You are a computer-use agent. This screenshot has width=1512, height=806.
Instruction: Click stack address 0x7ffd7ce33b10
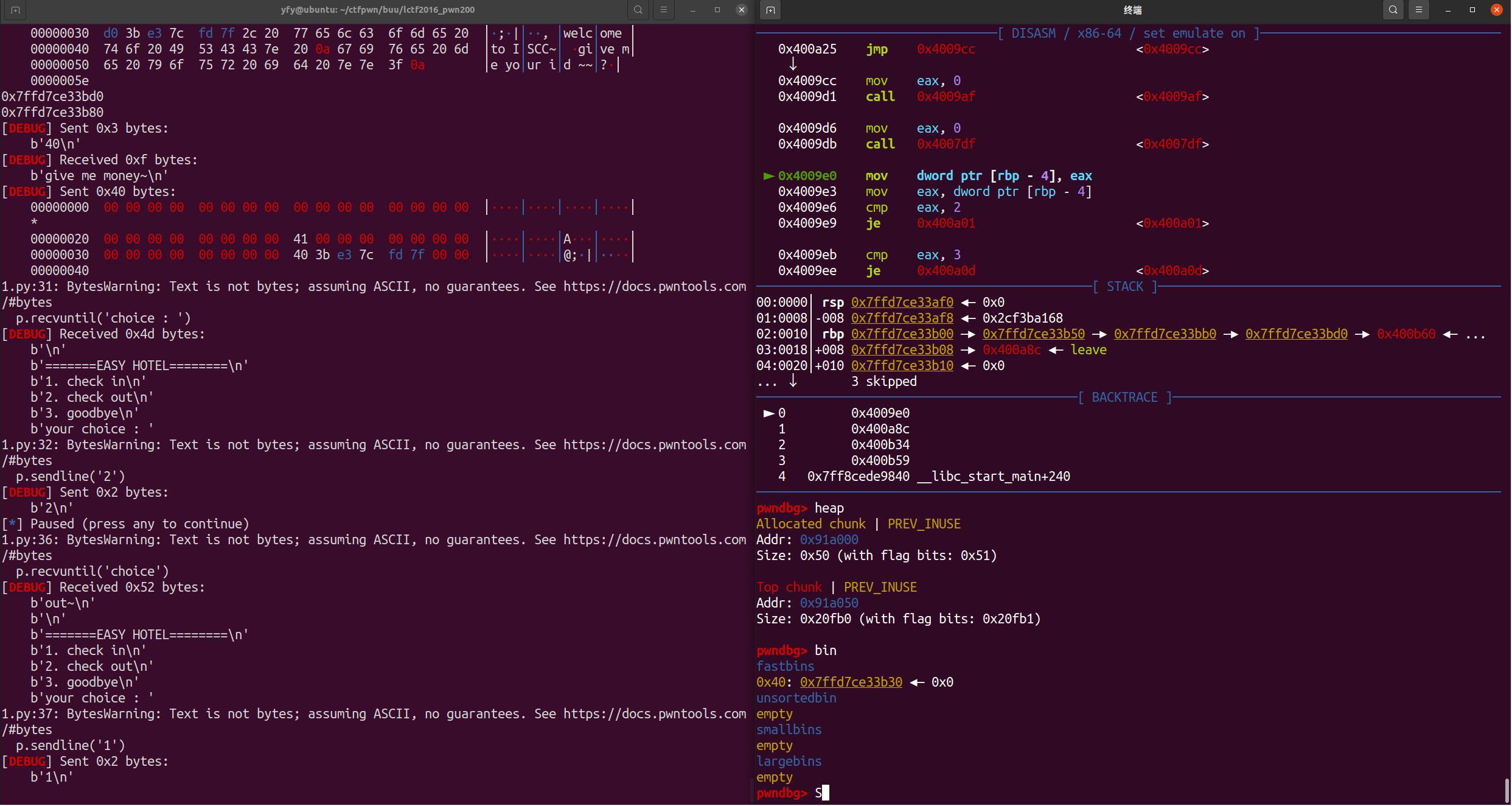coord(902,366)
